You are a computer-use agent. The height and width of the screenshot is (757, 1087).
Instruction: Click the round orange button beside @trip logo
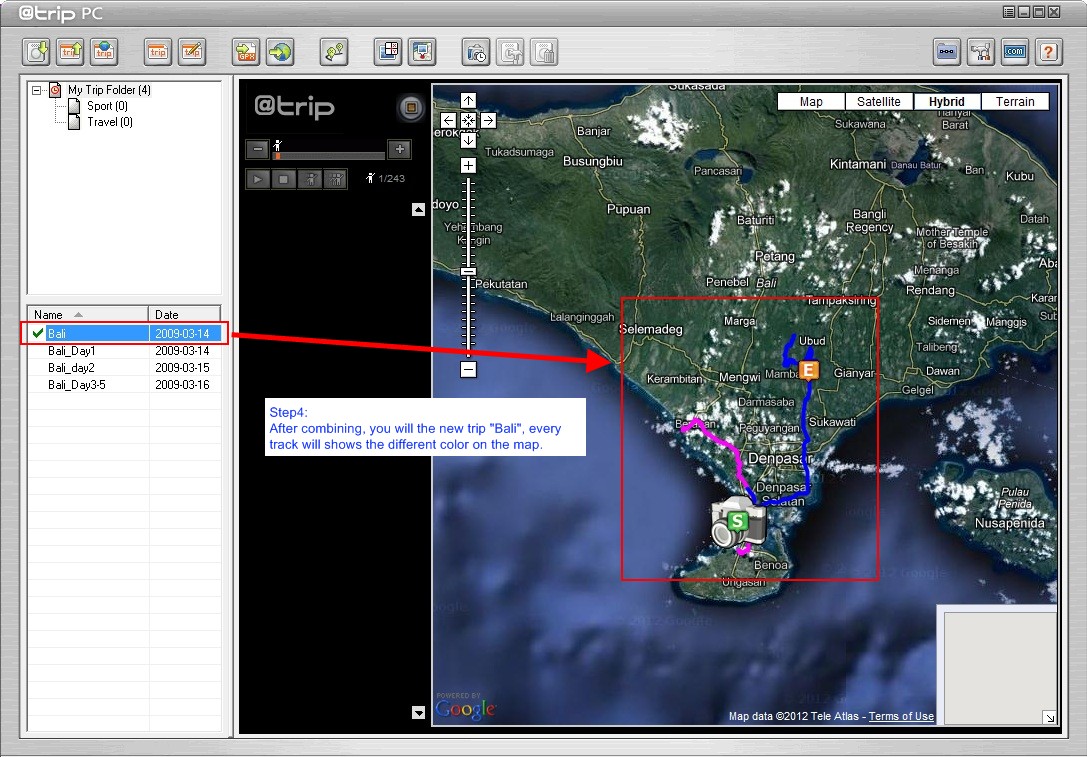411,107
